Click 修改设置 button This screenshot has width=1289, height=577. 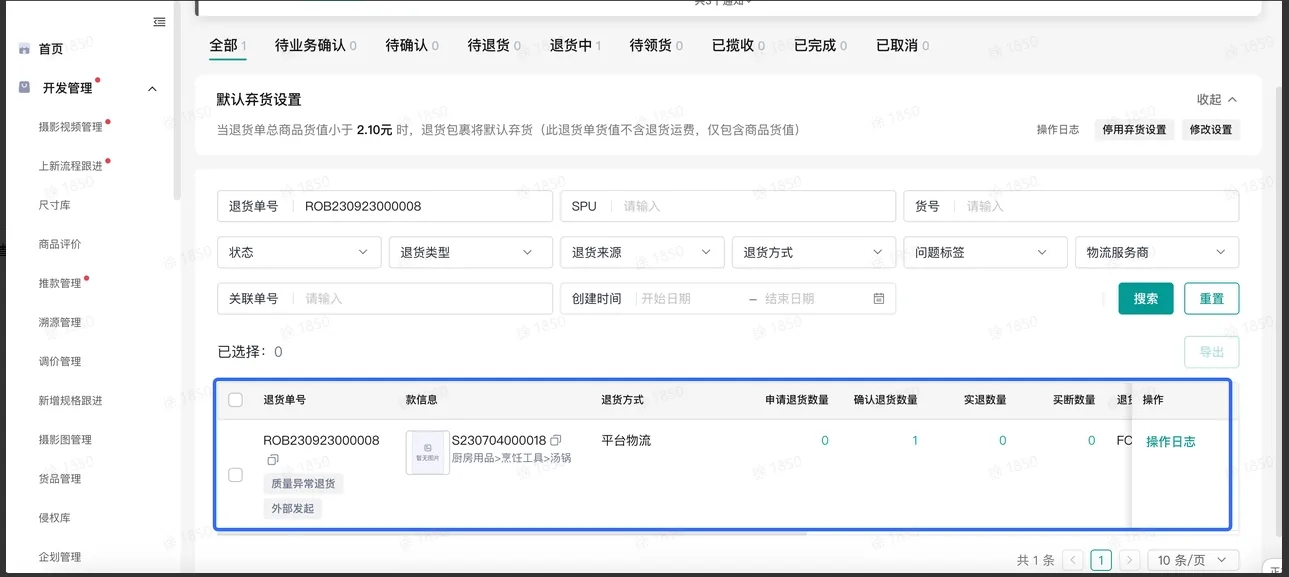coord(1211,129)
